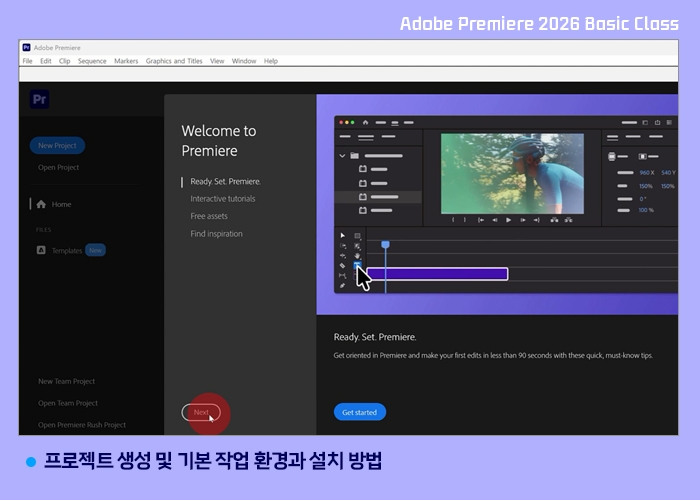
Task: Click New Team Project
Action: tap(67, 381)
